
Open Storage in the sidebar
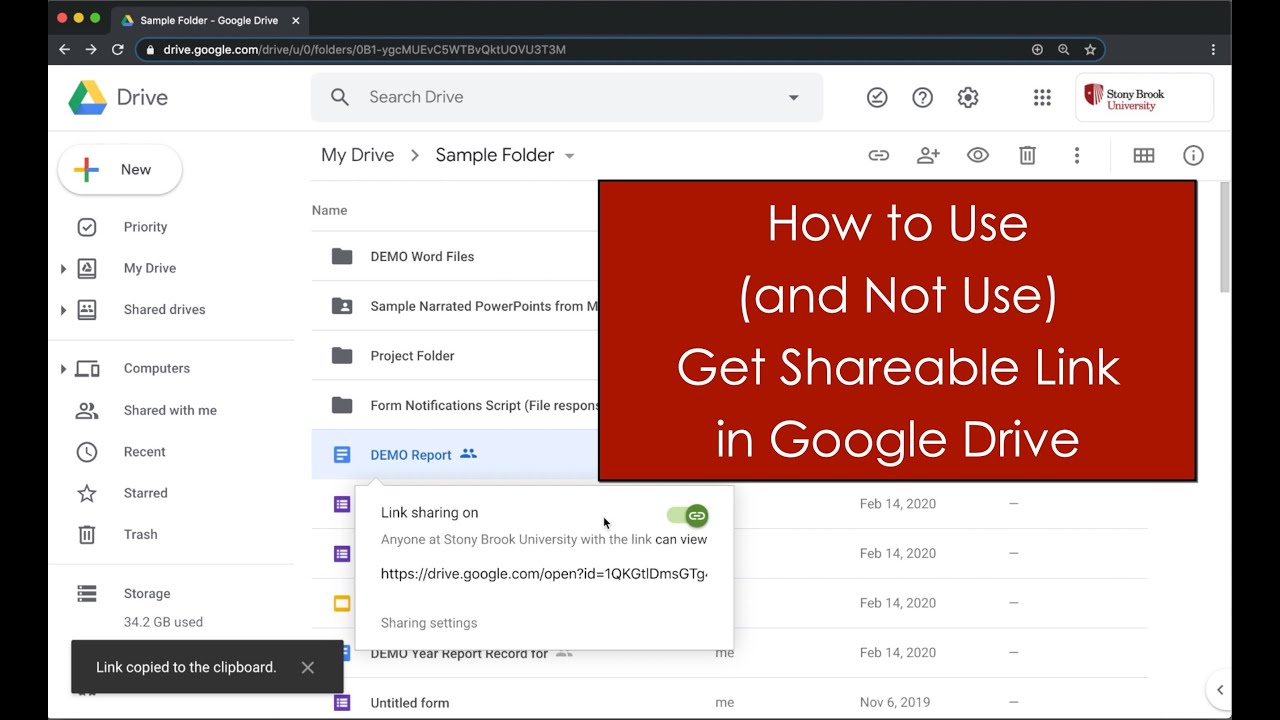[147, 593]
